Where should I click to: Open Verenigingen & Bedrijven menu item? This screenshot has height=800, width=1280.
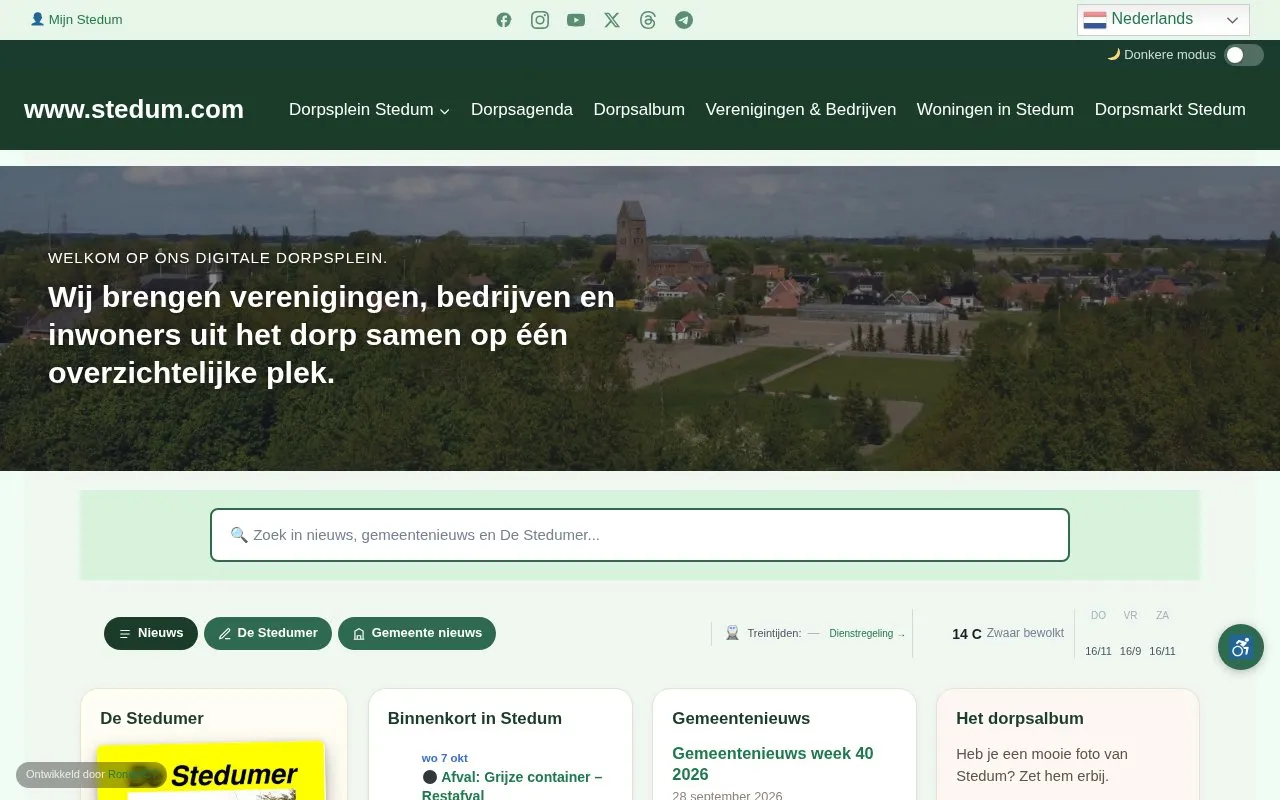point(801,109)
